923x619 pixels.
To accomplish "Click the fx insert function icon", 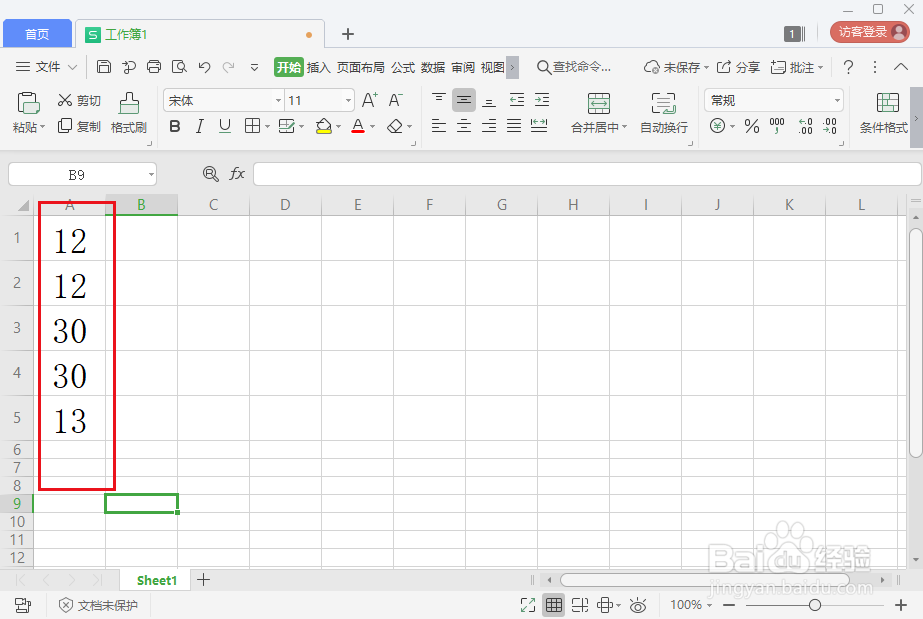I will tap(237, 174).
